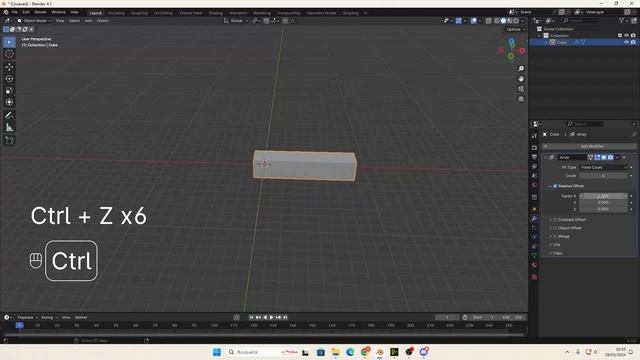
Task: Expand the Caps subpanel
Action: (x=556, y=253)
